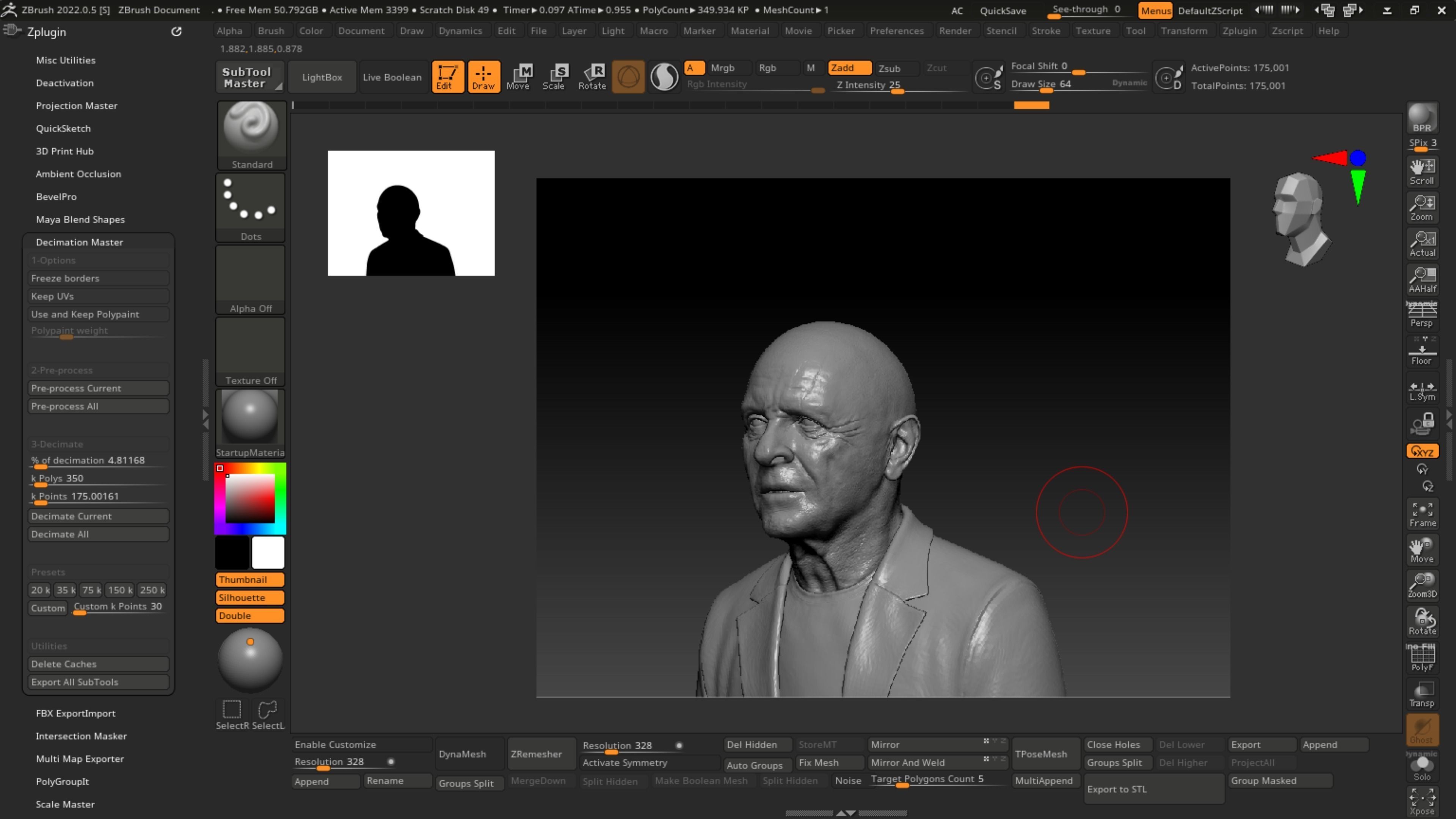Screen dimensions: 1456x819
Task: Expand the 3D Print Hub section
Action: tap(64, 151)
